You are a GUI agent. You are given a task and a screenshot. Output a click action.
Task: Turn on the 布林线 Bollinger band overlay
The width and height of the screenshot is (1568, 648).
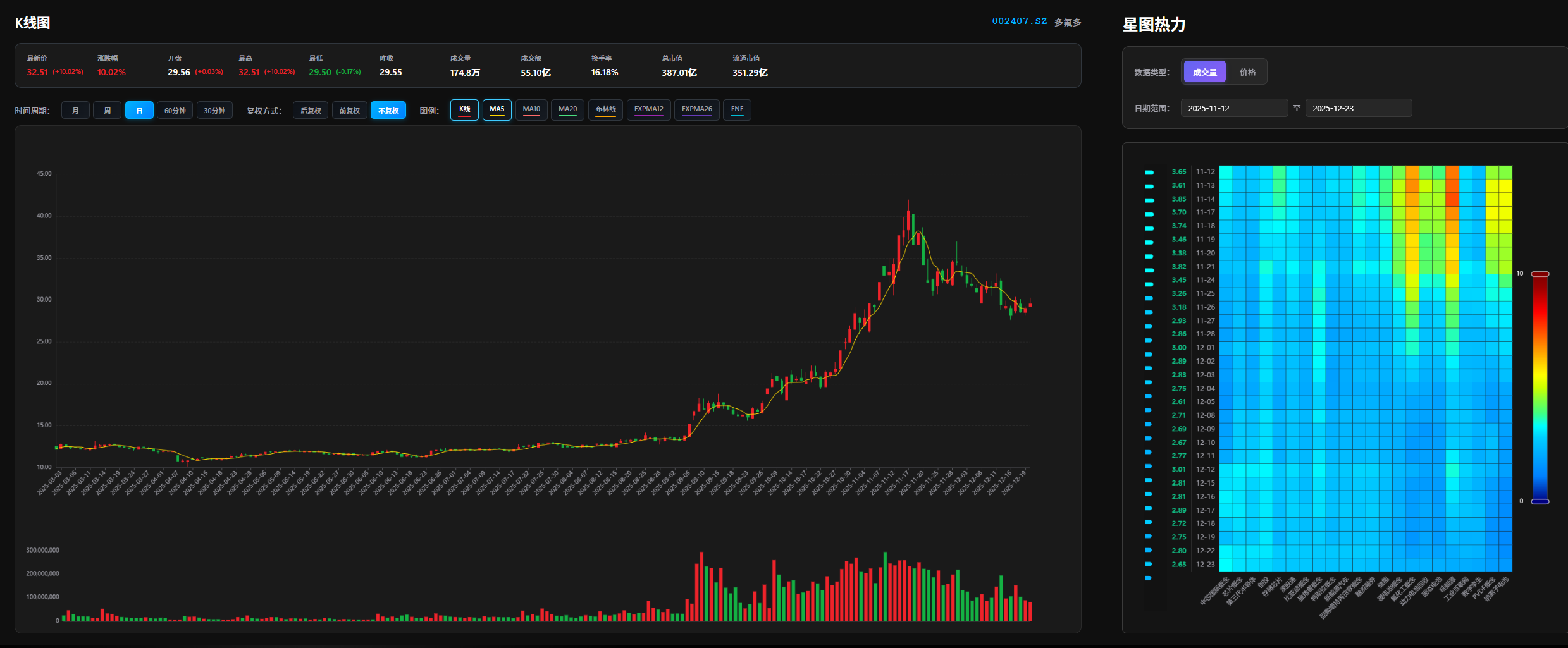pos(605,110)
